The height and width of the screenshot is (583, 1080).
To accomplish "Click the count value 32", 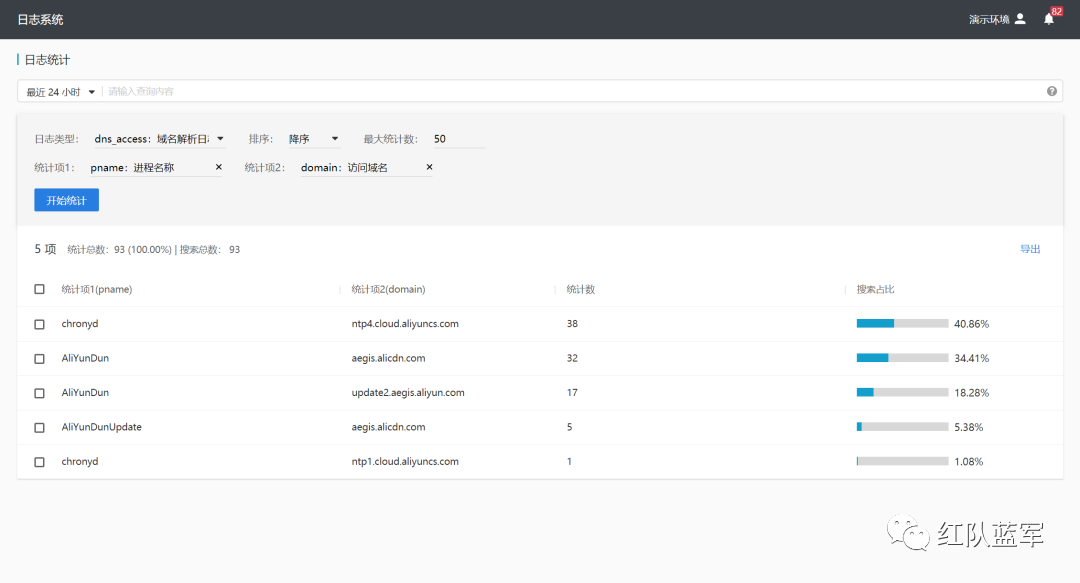I will (572, 358).
